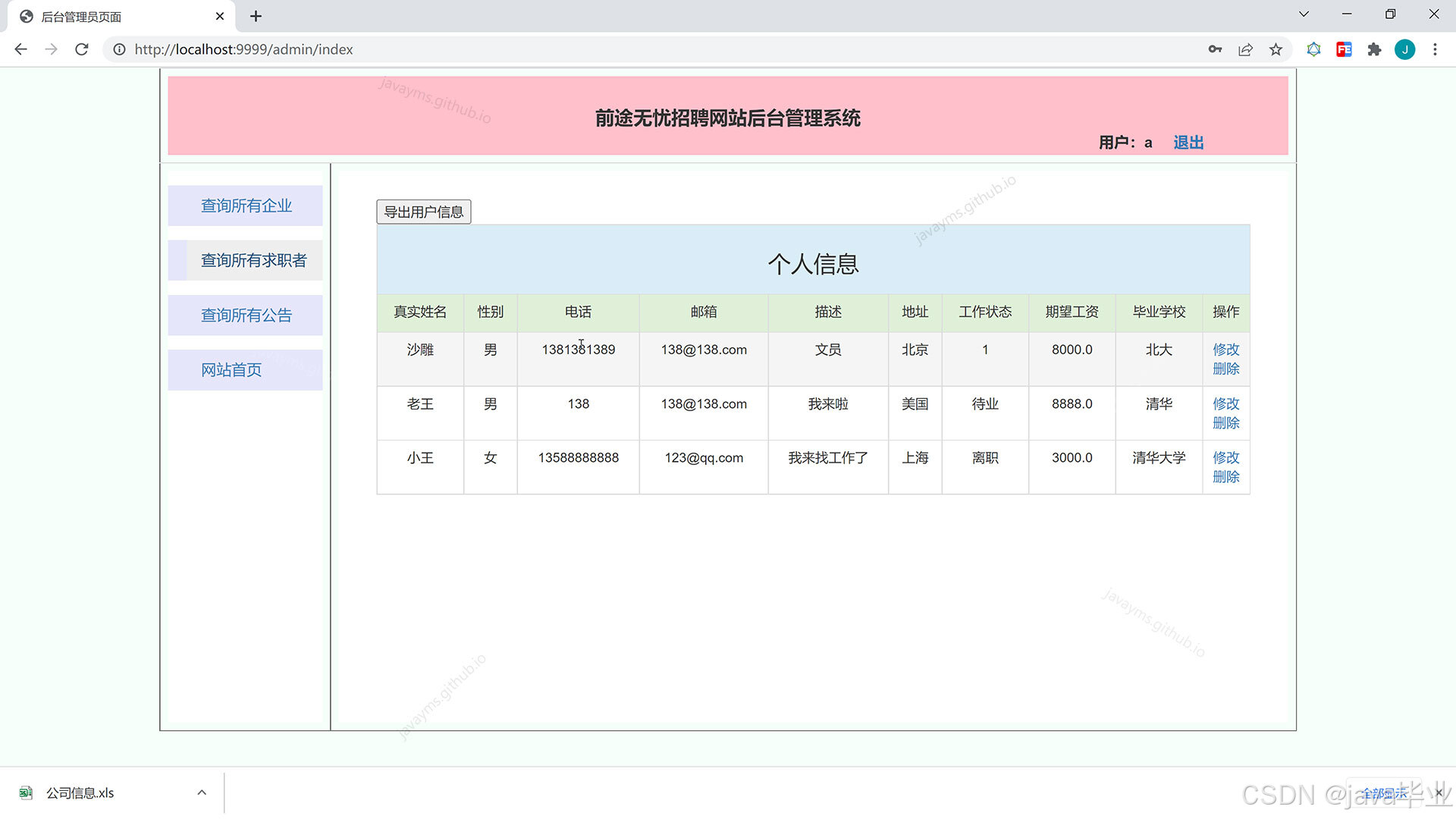Click the back navigation arrow
Image resolution: width=1456 pixels, height=819 pixels.
[20, 49]
